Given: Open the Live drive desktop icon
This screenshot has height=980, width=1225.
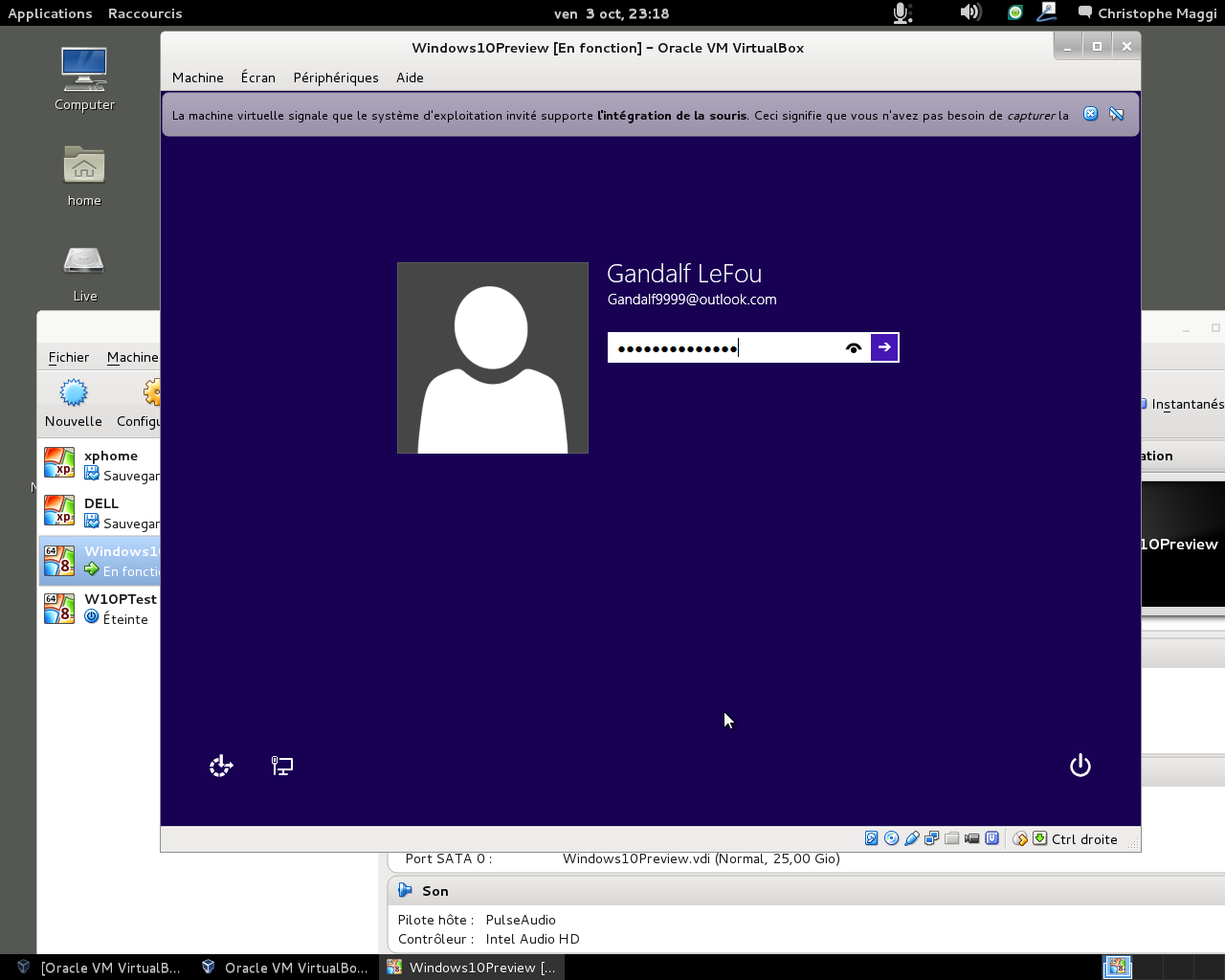Looking at the screenshot, I should point(84,272).
